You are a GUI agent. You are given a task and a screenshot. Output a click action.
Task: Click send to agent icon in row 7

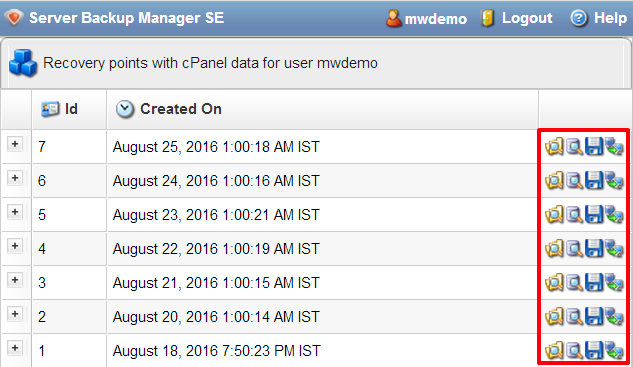(614, 147)
